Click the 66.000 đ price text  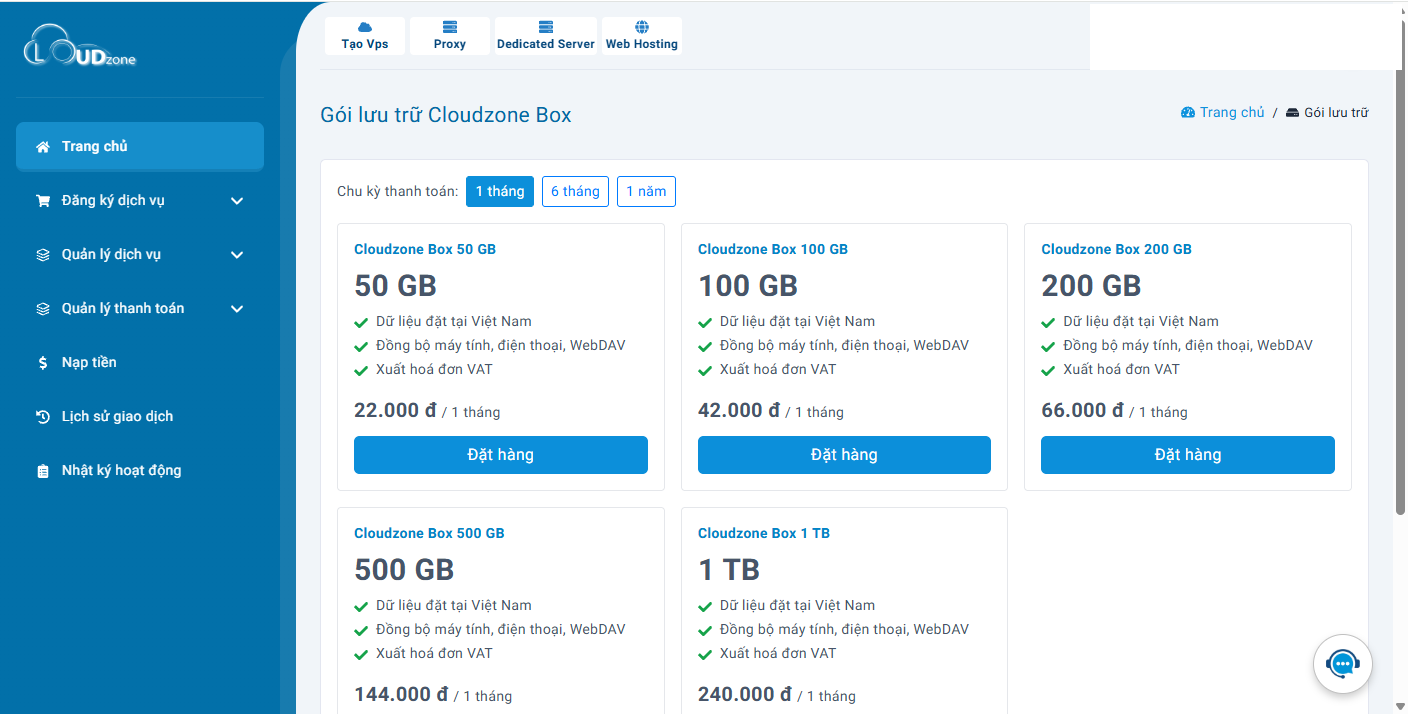pyautogui.click(x=1082, y=410)
